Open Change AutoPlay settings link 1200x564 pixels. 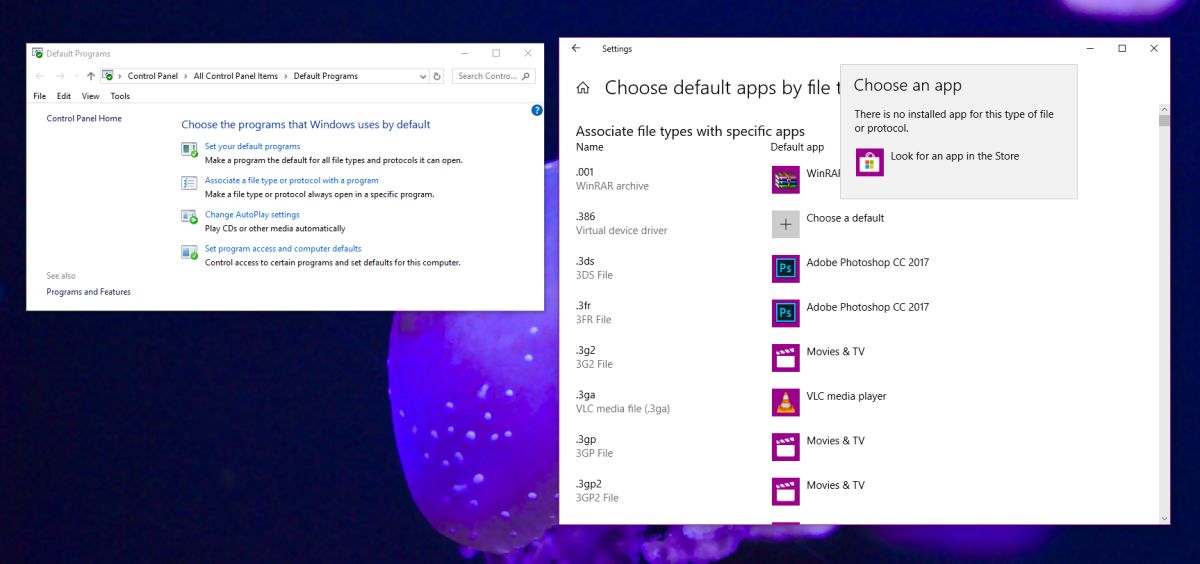(252, 215)
